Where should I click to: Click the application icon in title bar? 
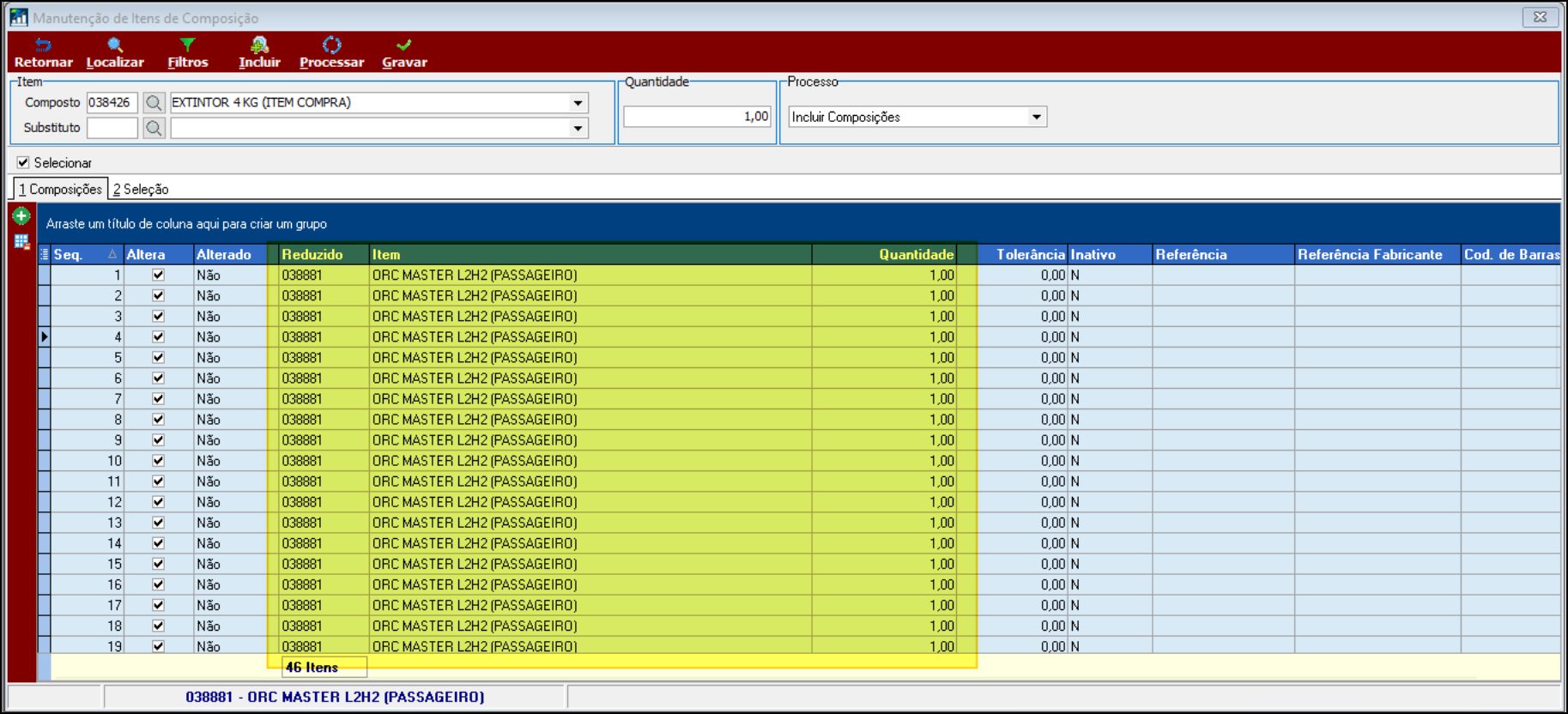pos(19,17)
